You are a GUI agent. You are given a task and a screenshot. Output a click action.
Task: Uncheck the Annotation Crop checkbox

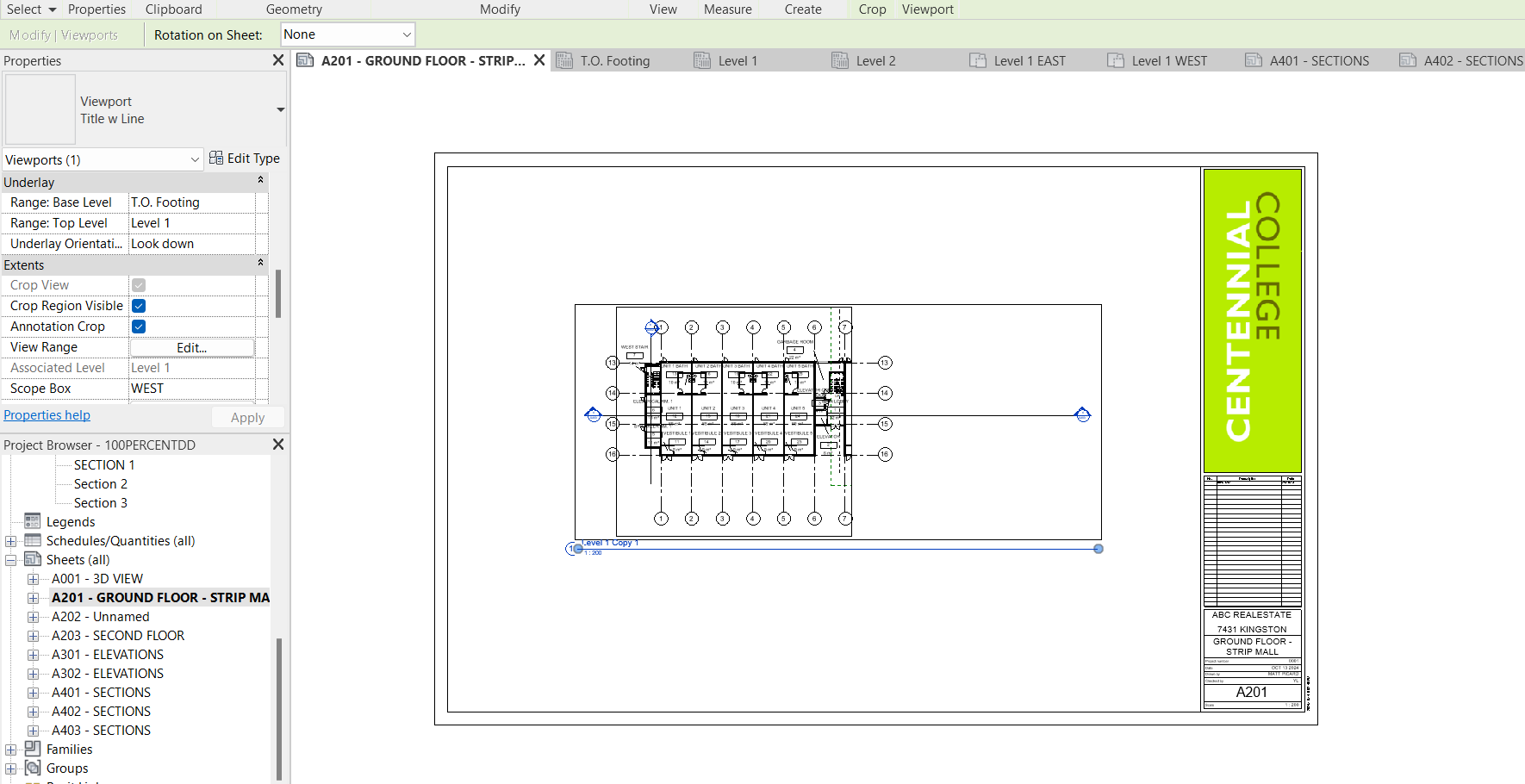pos(139,327)
